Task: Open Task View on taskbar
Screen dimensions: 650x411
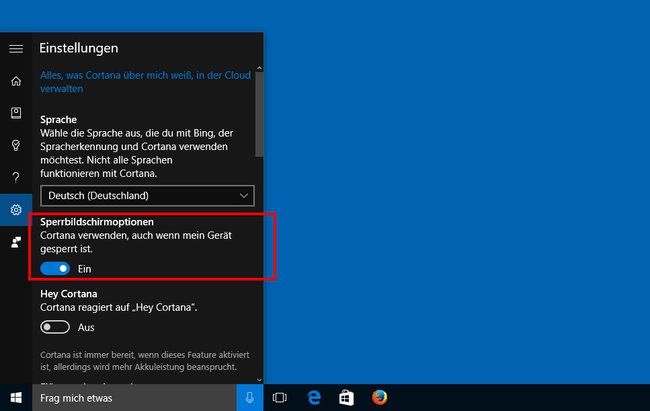Action: tap(280, 398)
